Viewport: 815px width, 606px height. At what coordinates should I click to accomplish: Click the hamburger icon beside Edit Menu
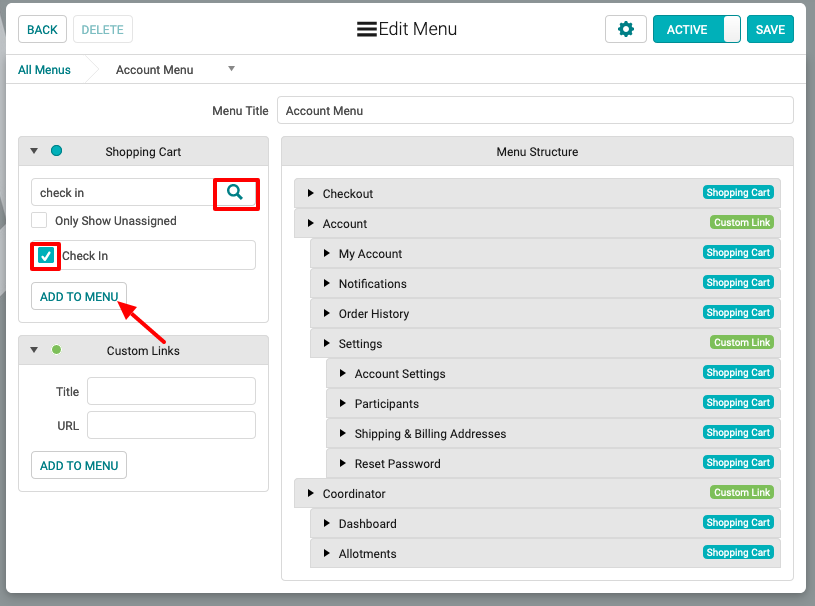pos(366,29)
